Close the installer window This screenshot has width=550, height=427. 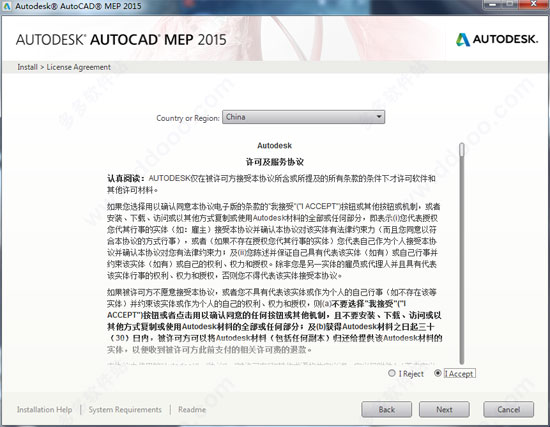click(x=533, y=4)
